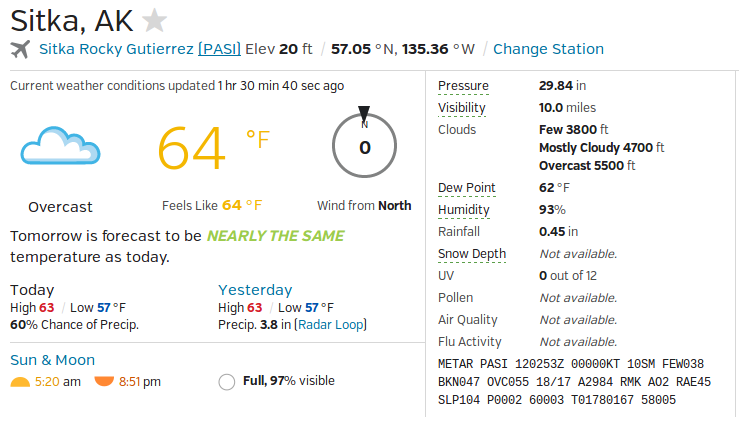
Task: Click the Pressure label definition
Action: [463, 86]
